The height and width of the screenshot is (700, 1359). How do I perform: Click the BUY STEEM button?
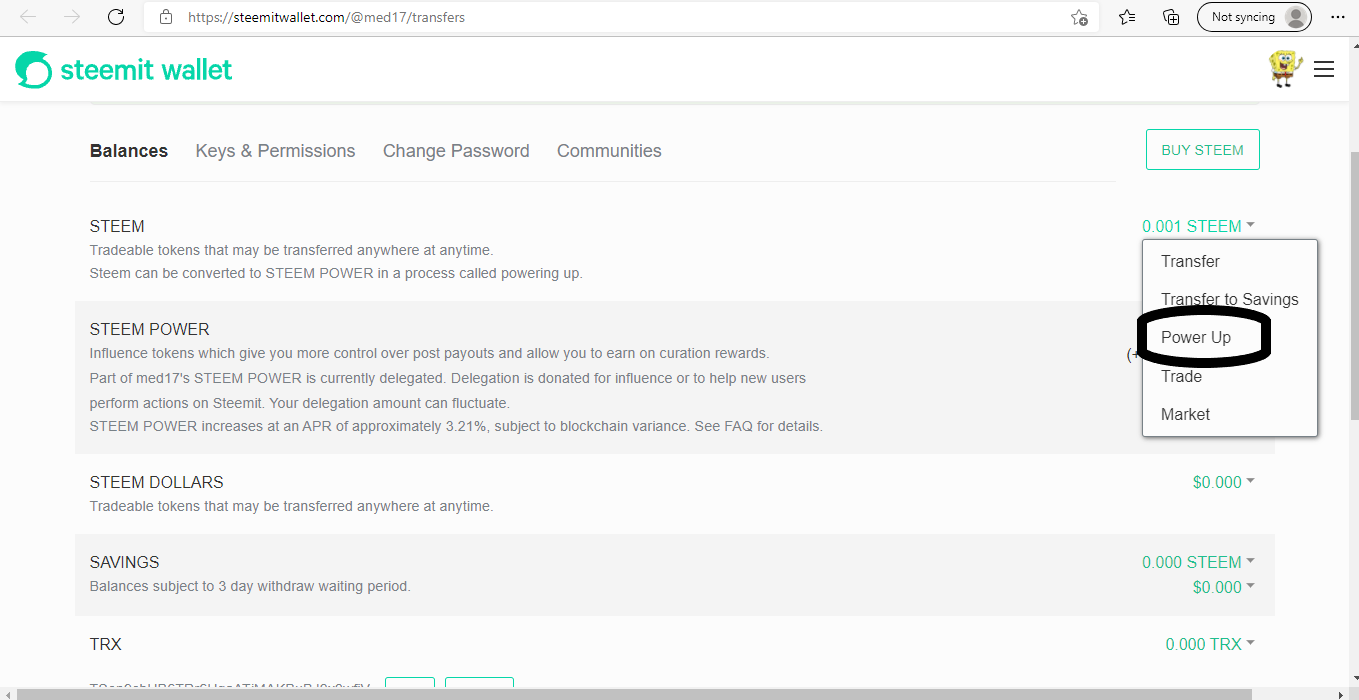point(1202,150)
